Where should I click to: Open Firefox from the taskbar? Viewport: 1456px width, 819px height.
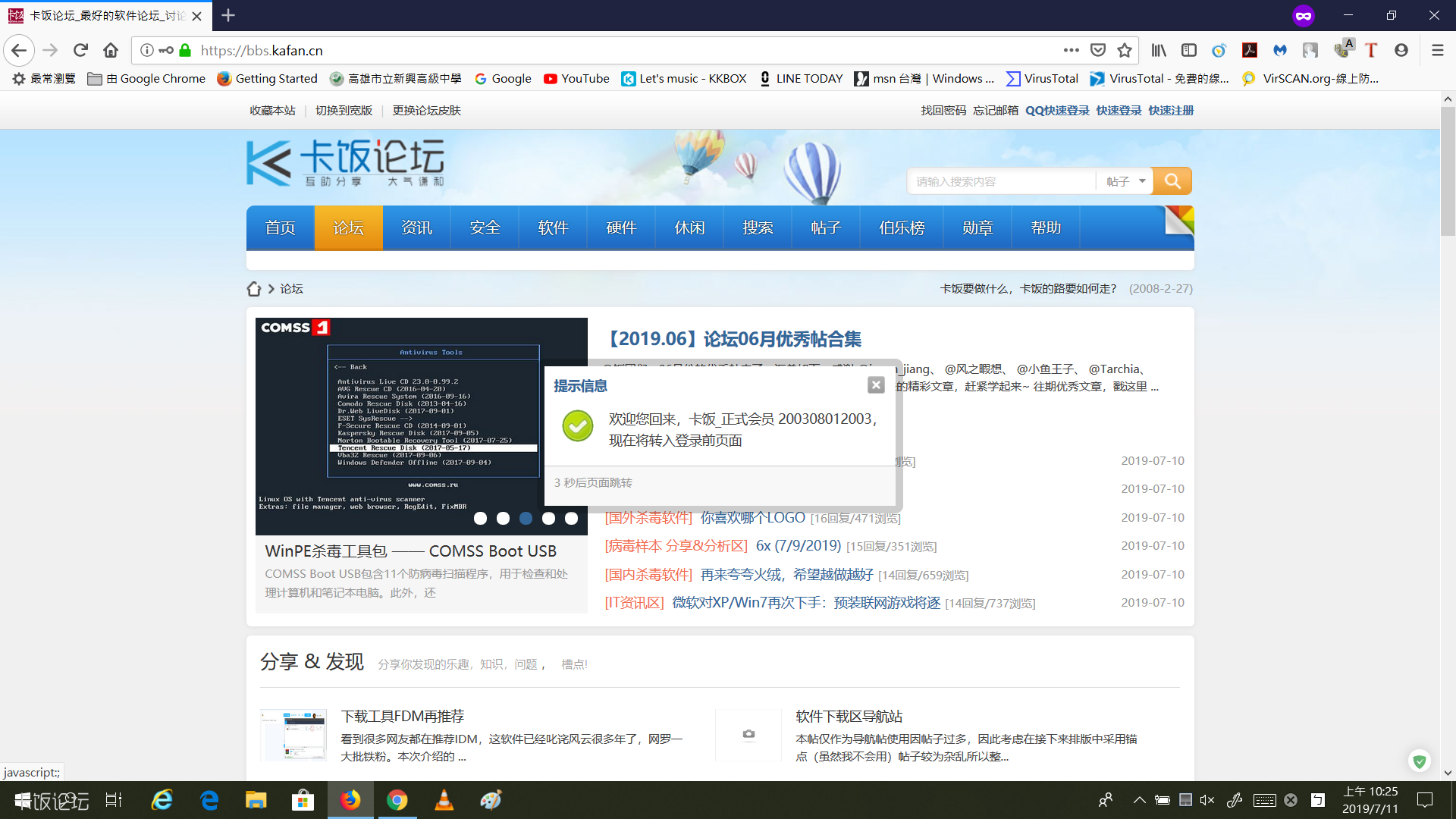[x=350, y=800]
